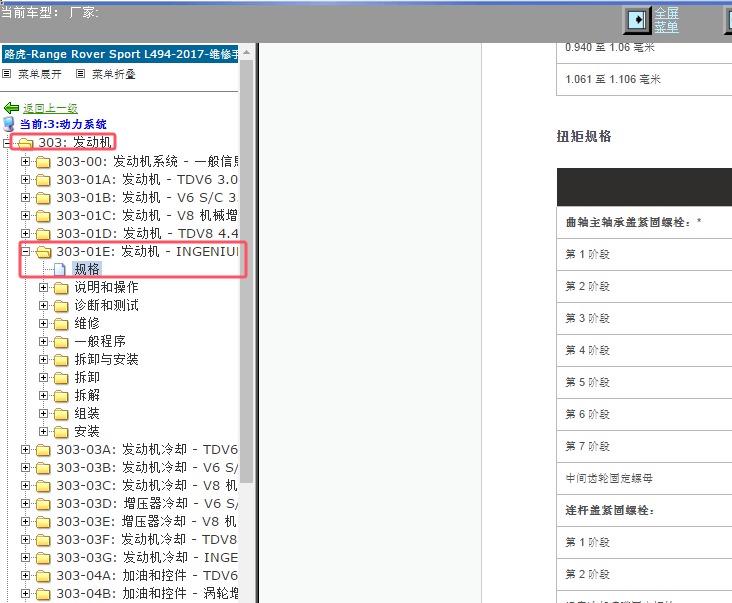
Task: Expand the 303-01B V6 S/C node
Action: (25, 197)
